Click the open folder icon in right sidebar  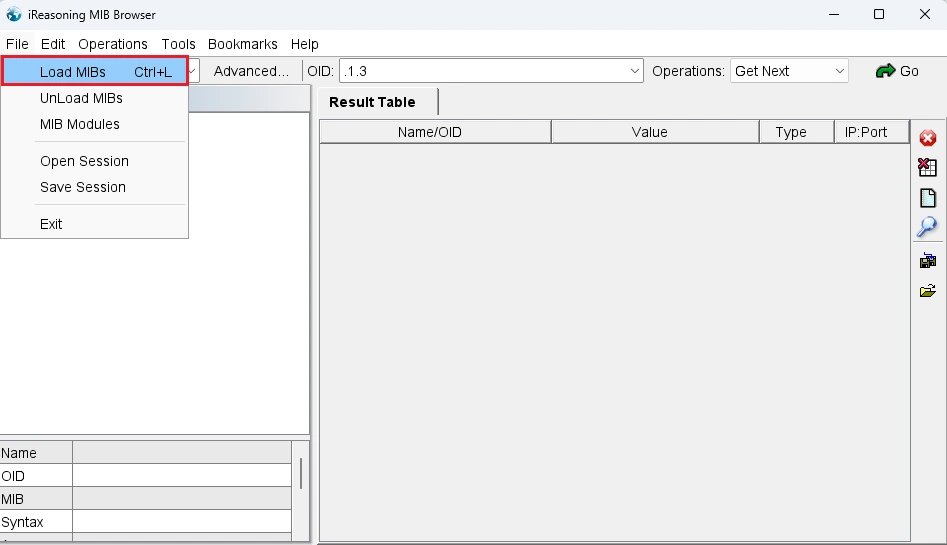(928, 291)
